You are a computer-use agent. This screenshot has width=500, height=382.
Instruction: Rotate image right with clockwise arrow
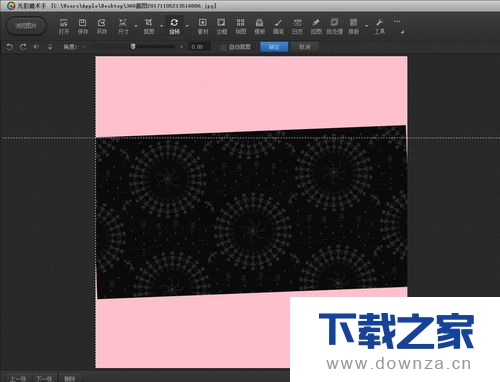click(23, 47)
